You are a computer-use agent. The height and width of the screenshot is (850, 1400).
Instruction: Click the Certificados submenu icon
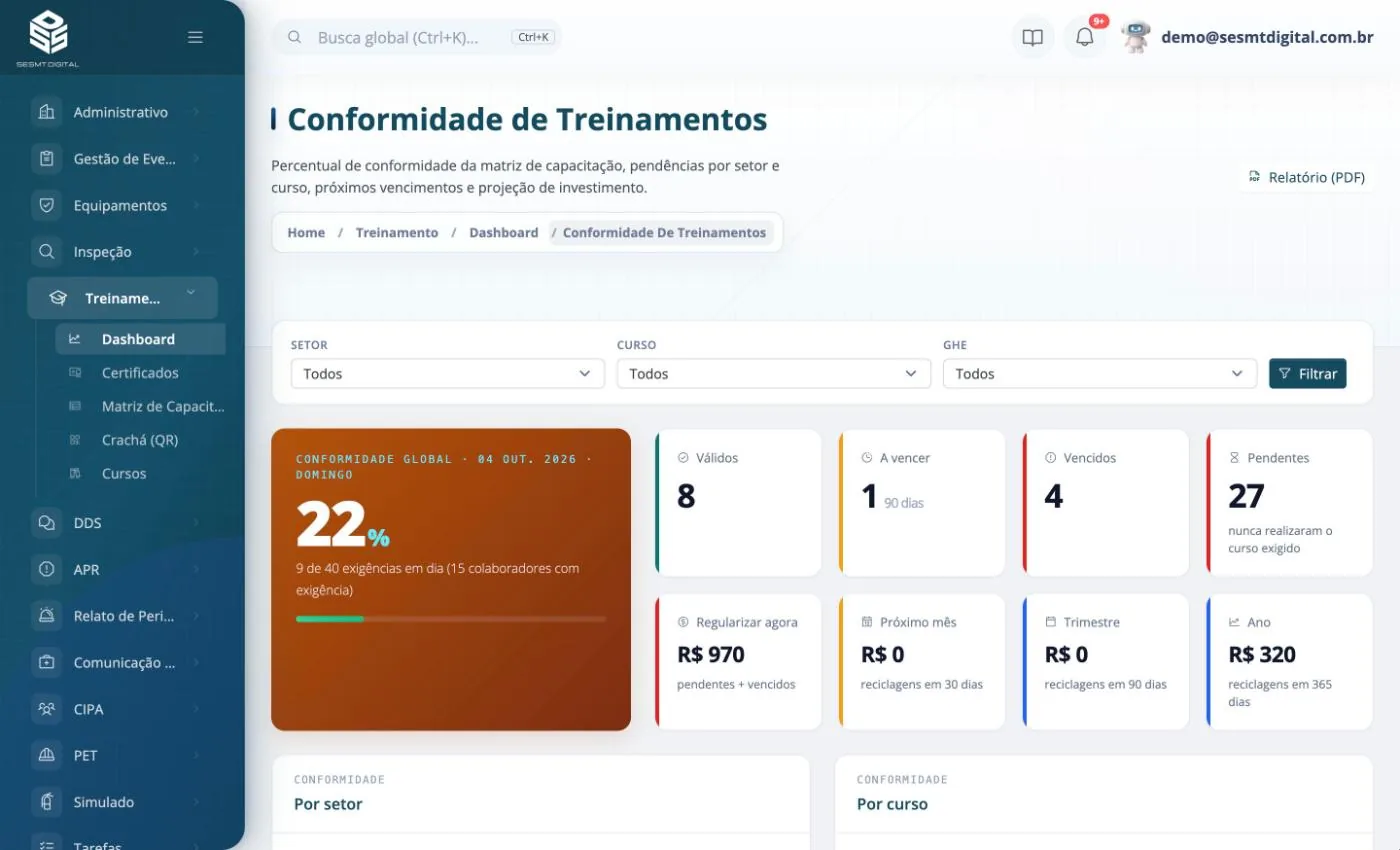click(75, 372)
